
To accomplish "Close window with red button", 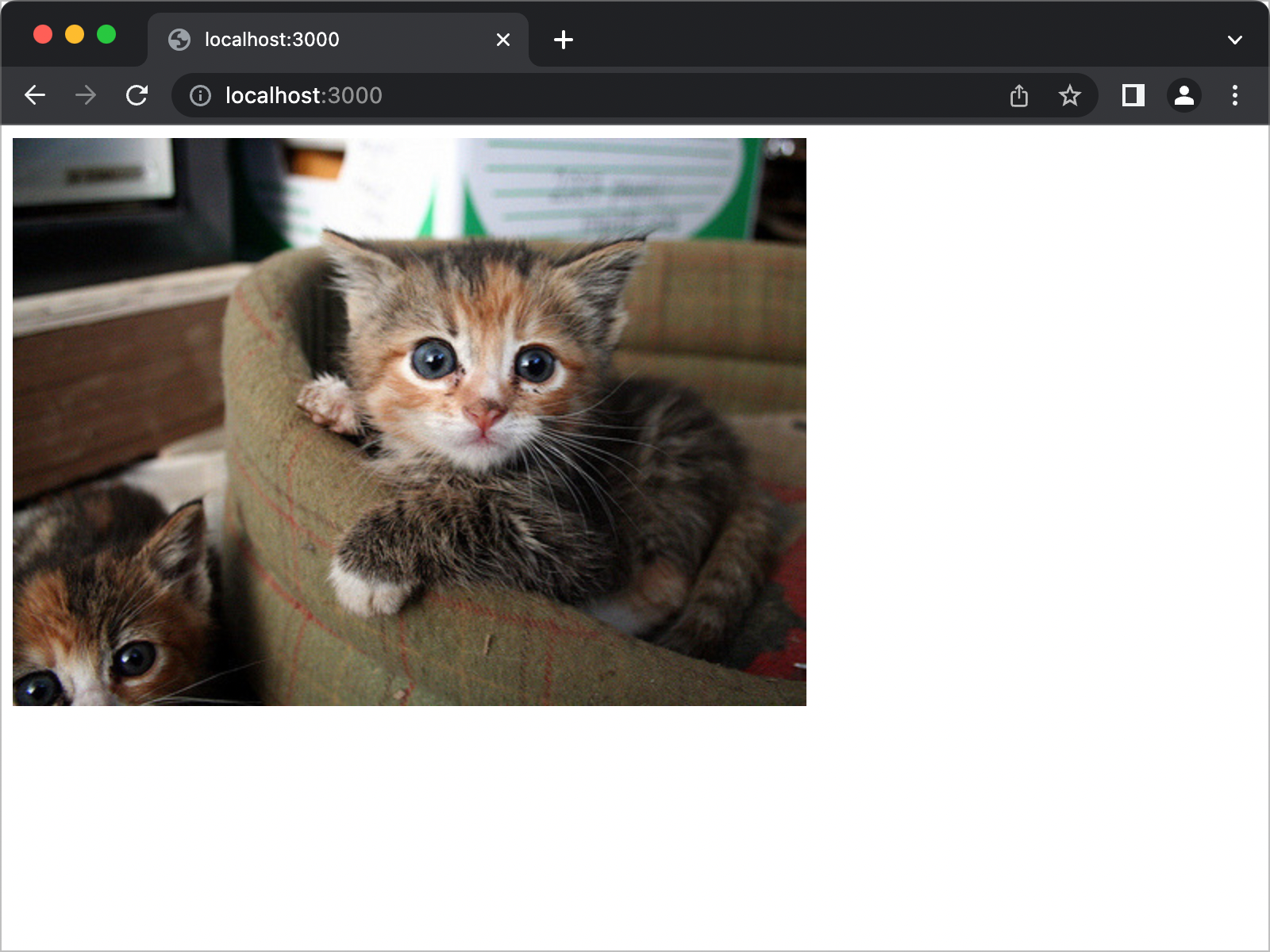I will 43,35.
